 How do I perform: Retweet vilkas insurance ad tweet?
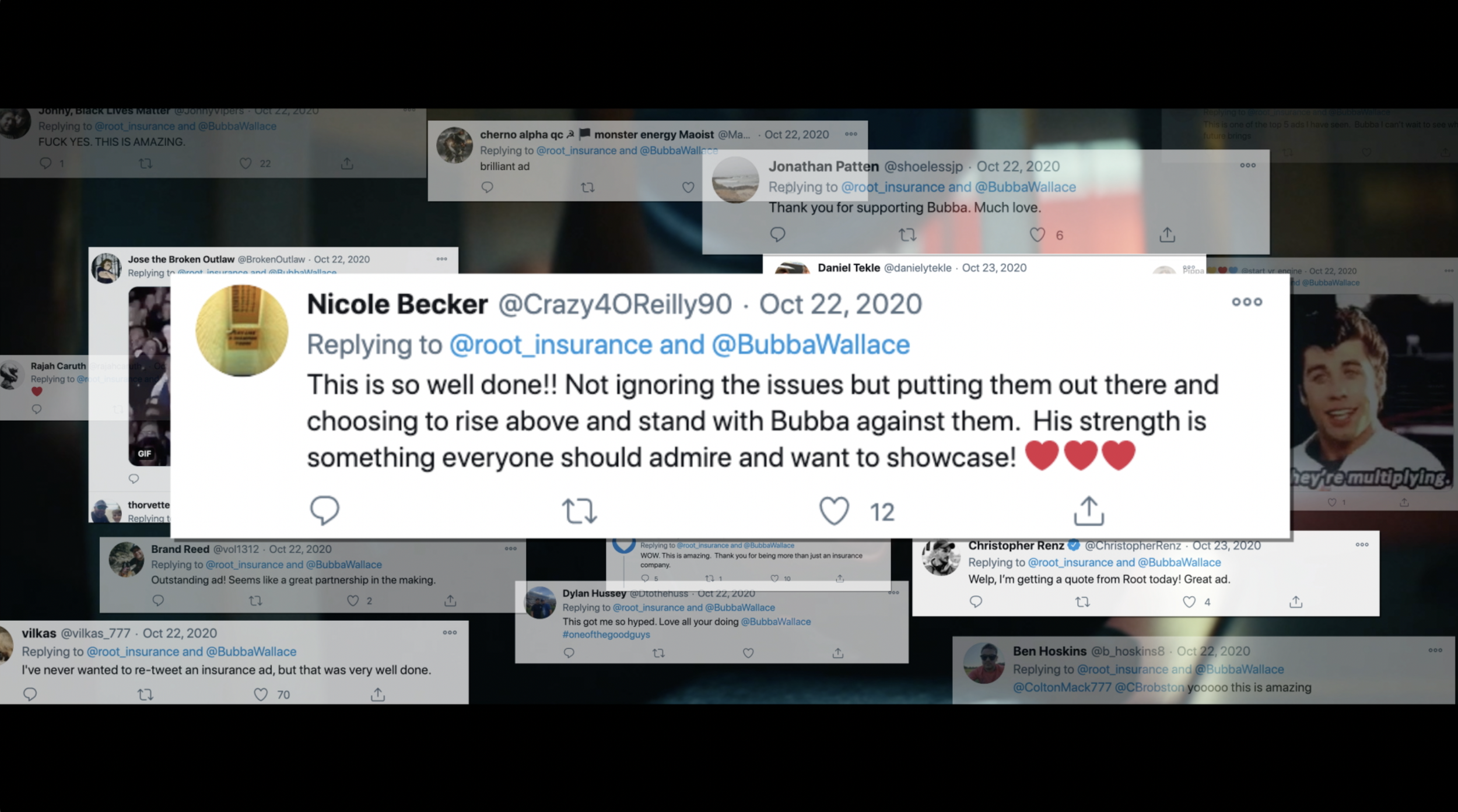click(145, 694)
